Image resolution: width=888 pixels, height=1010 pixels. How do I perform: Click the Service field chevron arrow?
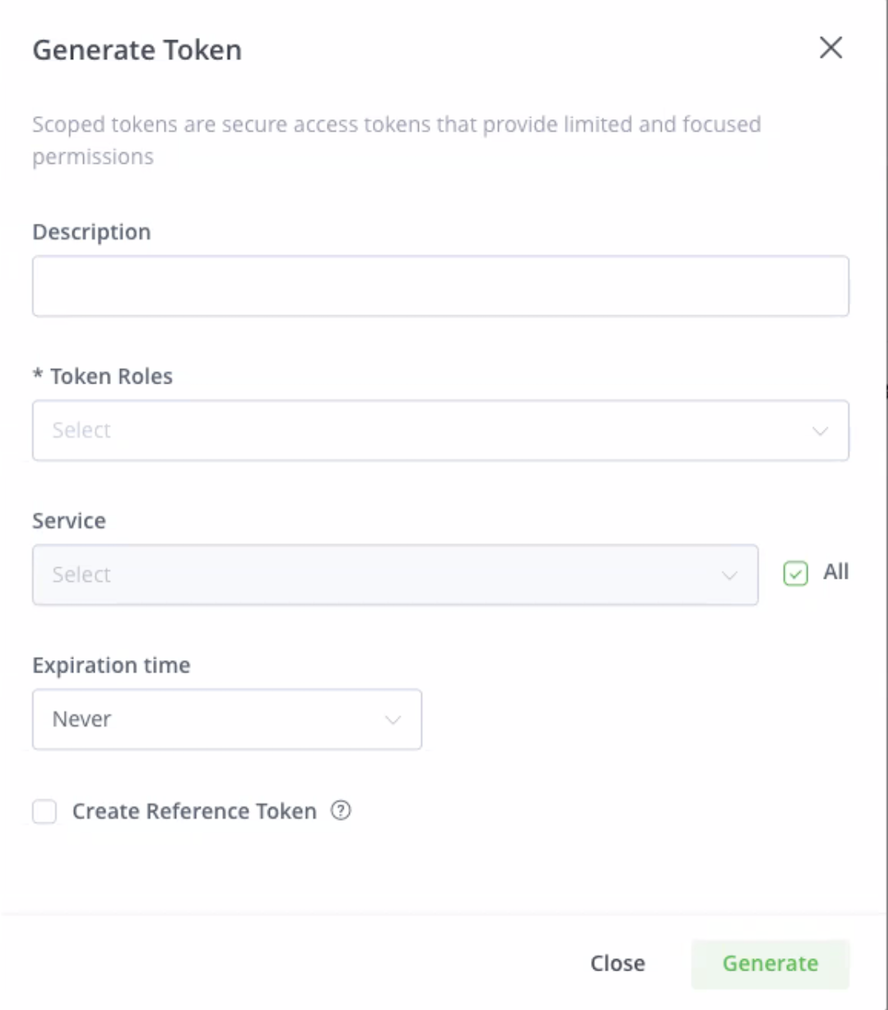coord(729,575)
